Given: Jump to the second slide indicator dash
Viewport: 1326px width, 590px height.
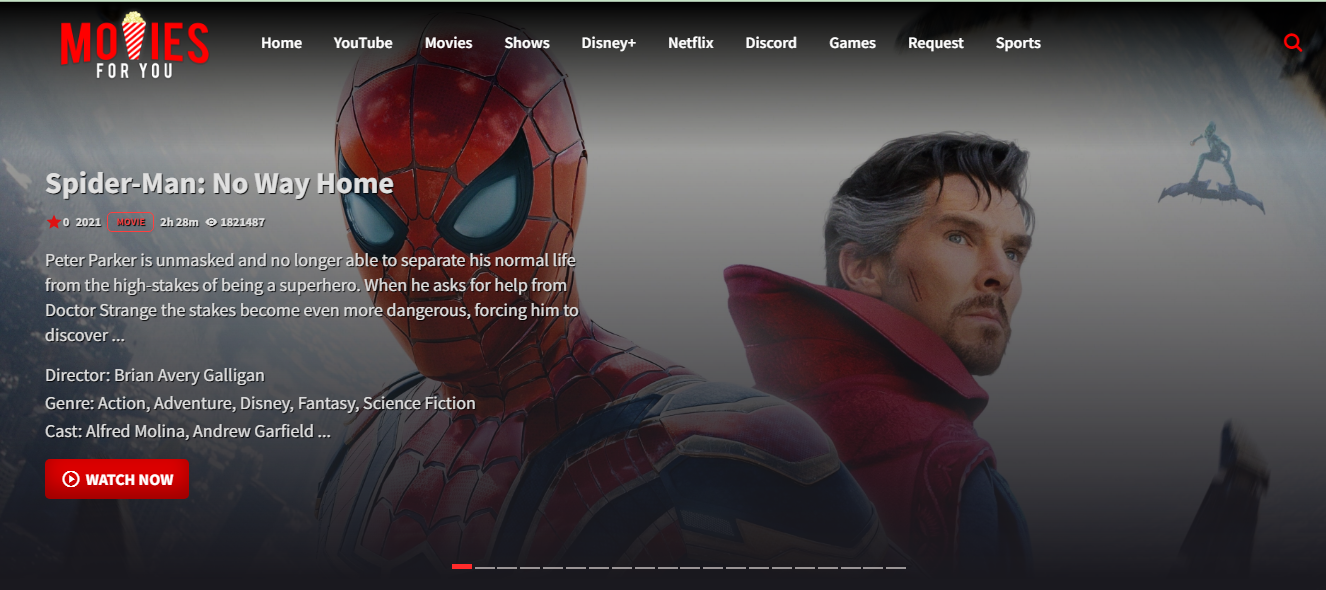Looking at the screenshot, I should pyautogui.click(x=485, y=567).
